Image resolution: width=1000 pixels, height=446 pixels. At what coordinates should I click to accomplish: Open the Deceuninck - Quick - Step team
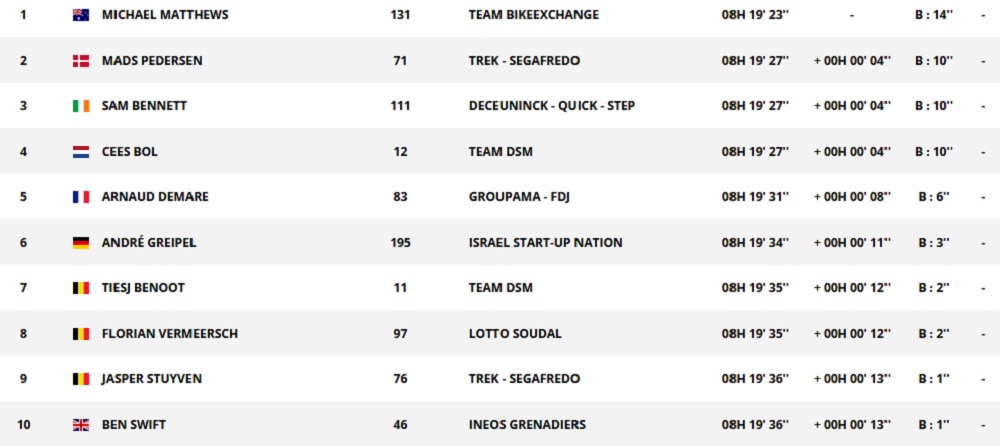click(x=551, y=106)
